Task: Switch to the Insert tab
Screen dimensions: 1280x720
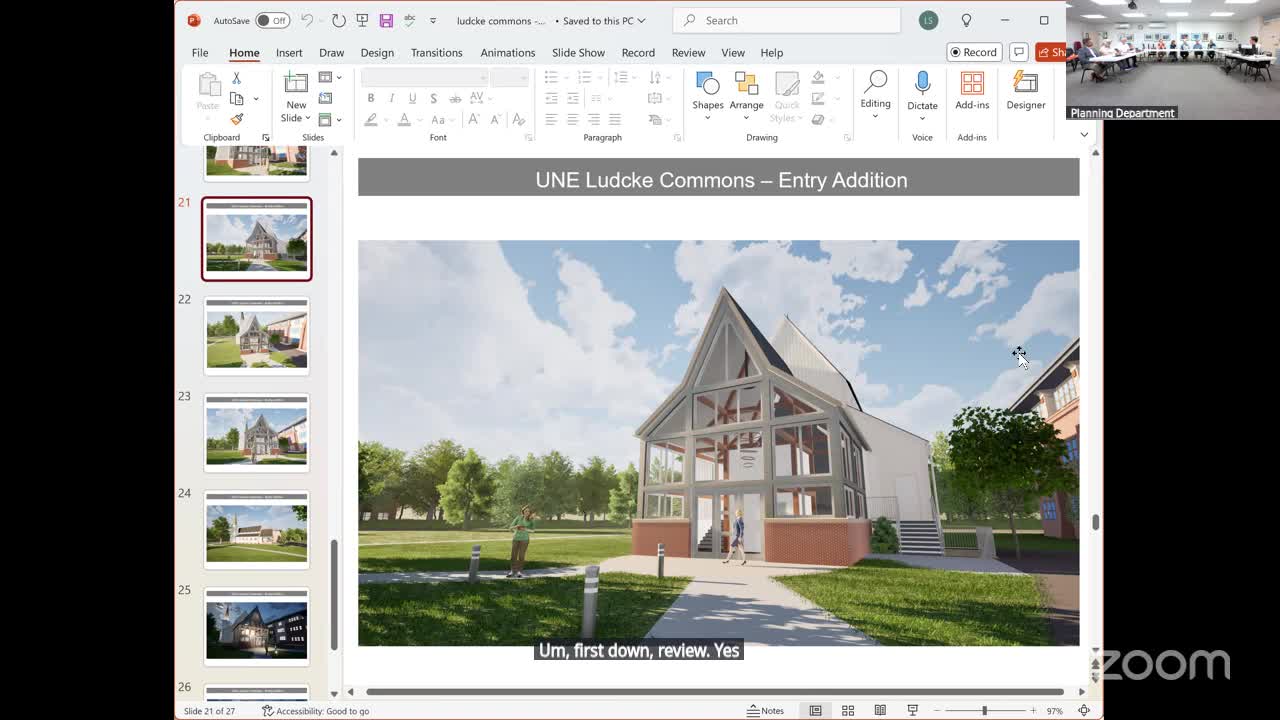Action: [x=289, y=52]
